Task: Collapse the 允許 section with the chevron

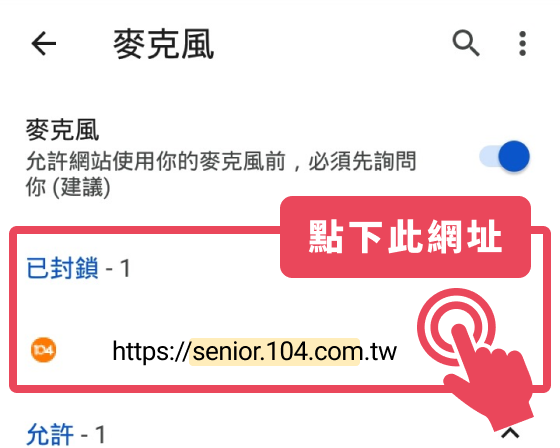Action: pos(510,433)
